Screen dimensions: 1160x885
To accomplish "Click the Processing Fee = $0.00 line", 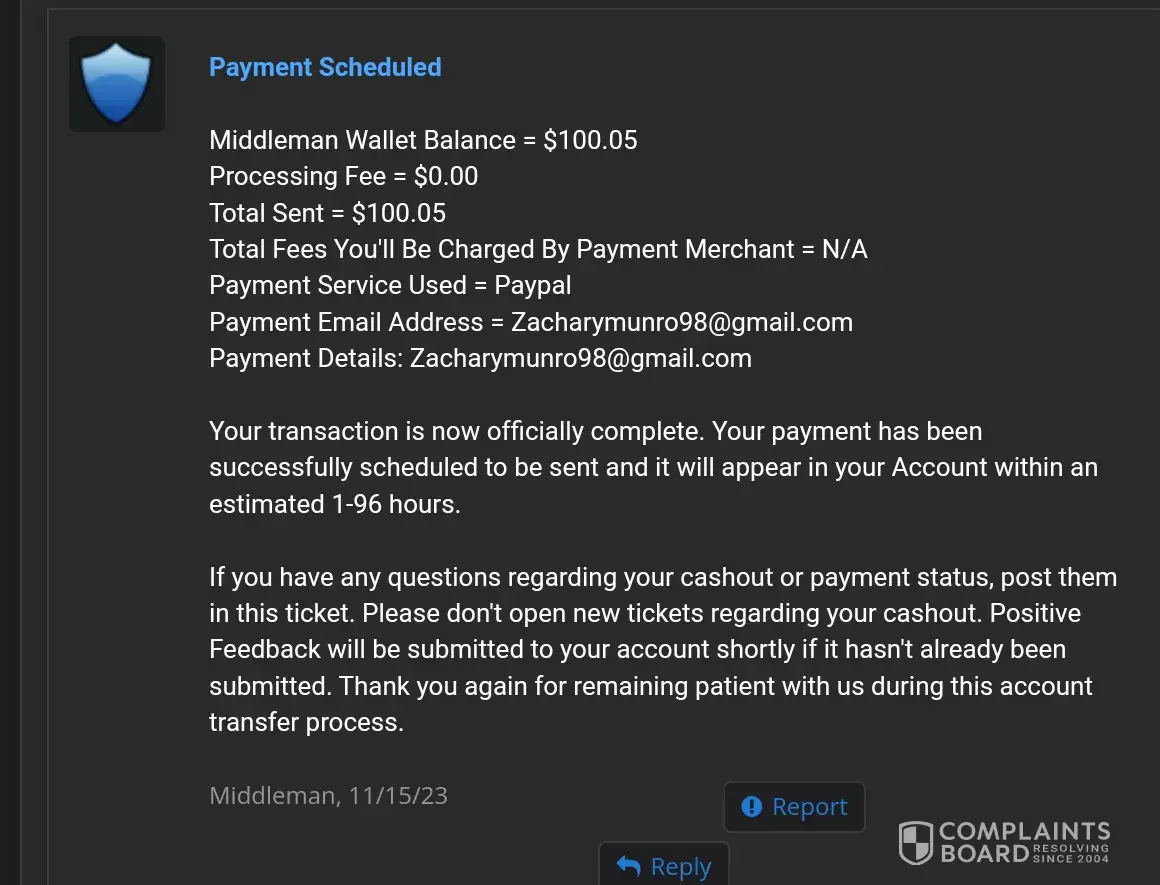I will (x=343, y=176).
